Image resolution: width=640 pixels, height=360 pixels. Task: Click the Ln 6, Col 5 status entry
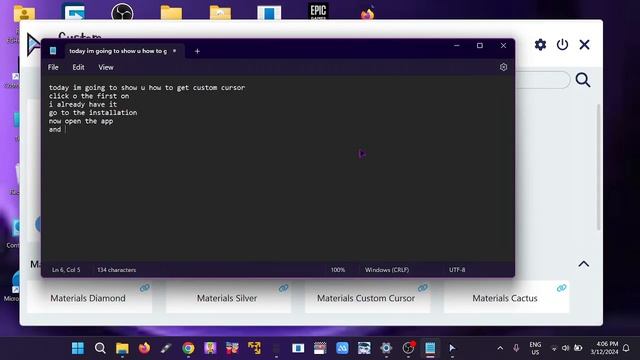point(66,270)
